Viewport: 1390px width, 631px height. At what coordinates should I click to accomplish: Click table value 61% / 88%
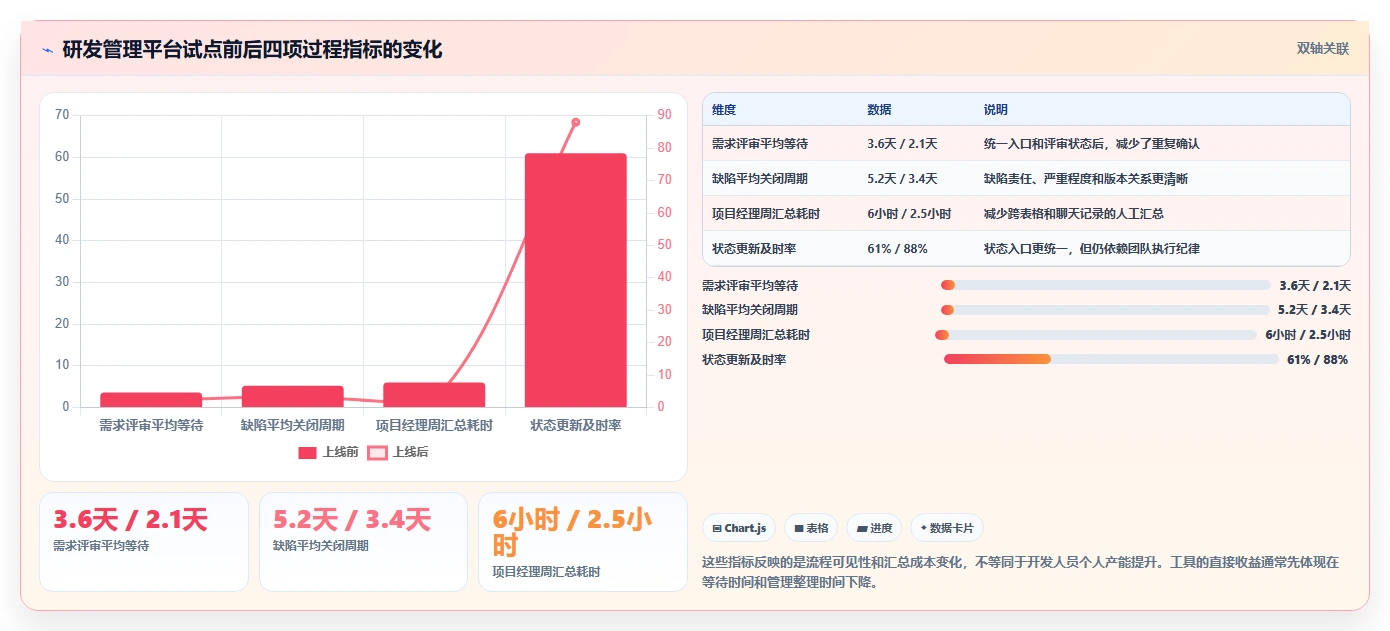[897, 249]
